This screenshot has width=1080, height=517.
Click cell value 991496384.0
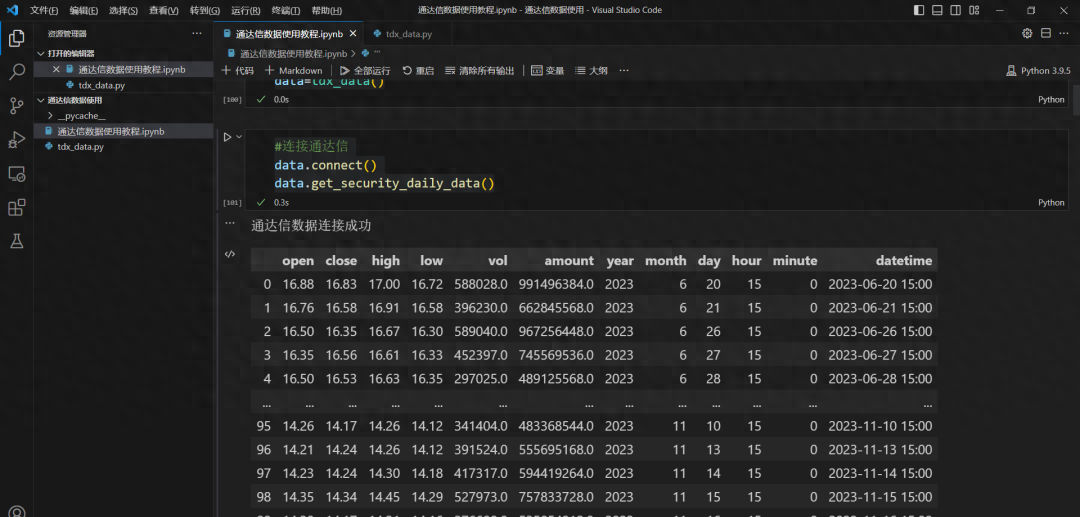tap(557, 284)
